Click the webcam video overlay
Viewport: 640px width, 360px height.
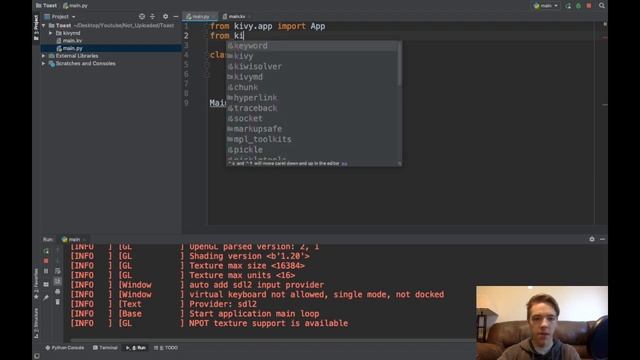[542, 323]
